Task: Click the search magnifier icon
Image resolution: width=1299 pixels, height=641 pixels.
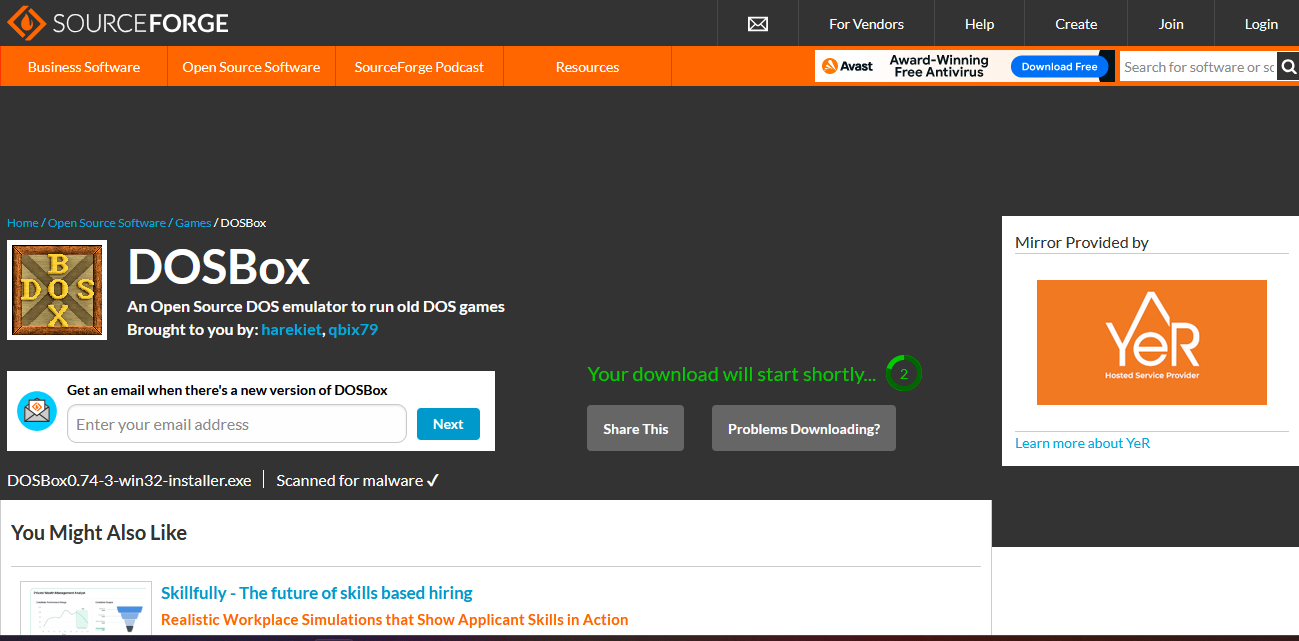Action: coord(1287,67)
